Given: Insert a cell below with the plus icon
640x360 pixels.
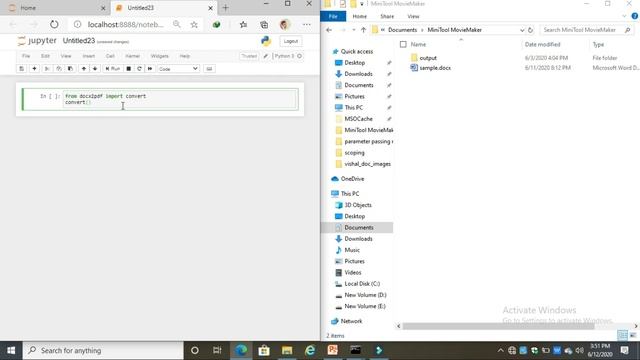Looking at the screenshot, I should [x=34, y=69].
